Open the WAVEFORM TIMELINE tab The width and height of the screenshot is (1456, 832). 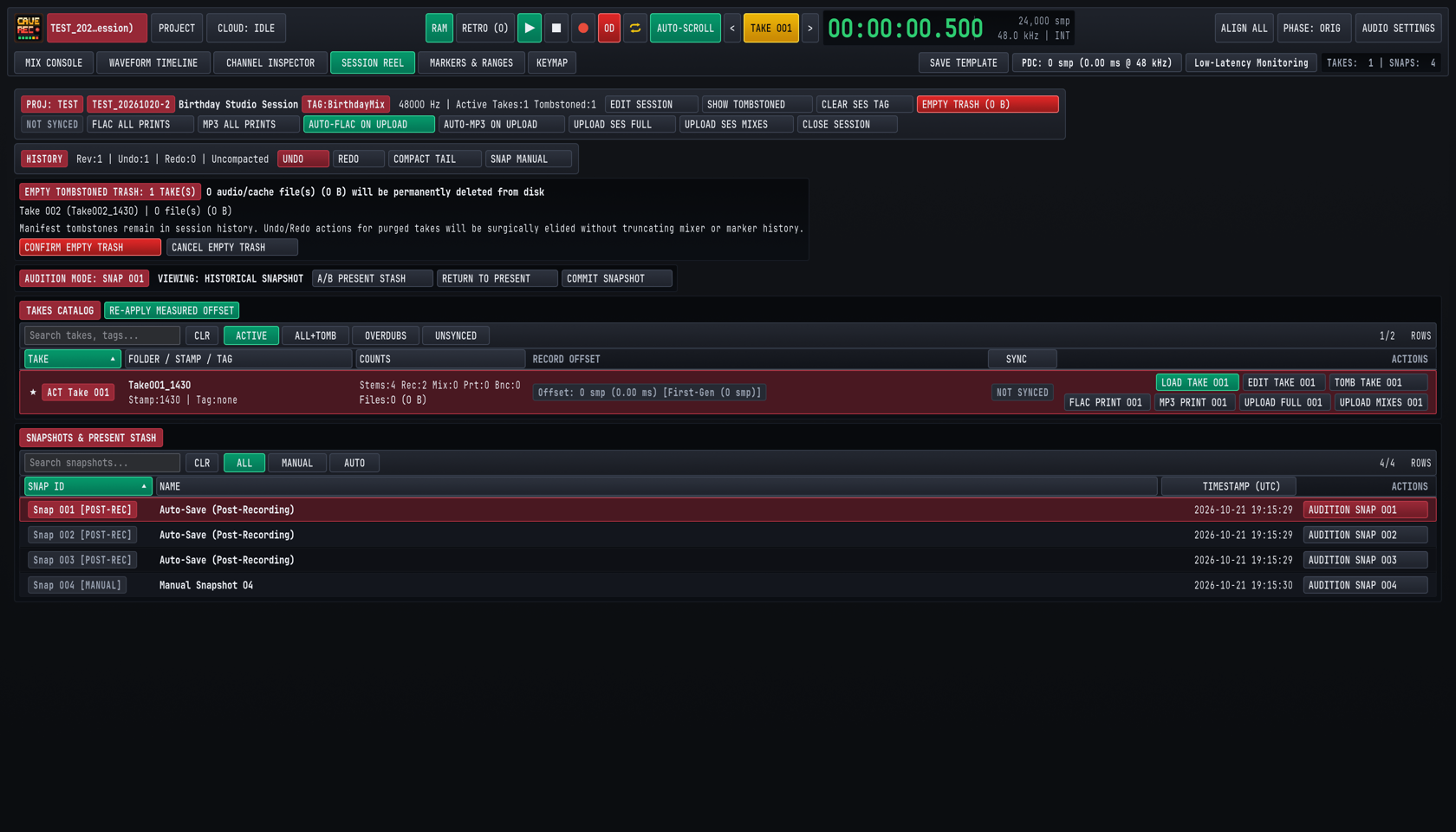(153, 62)
